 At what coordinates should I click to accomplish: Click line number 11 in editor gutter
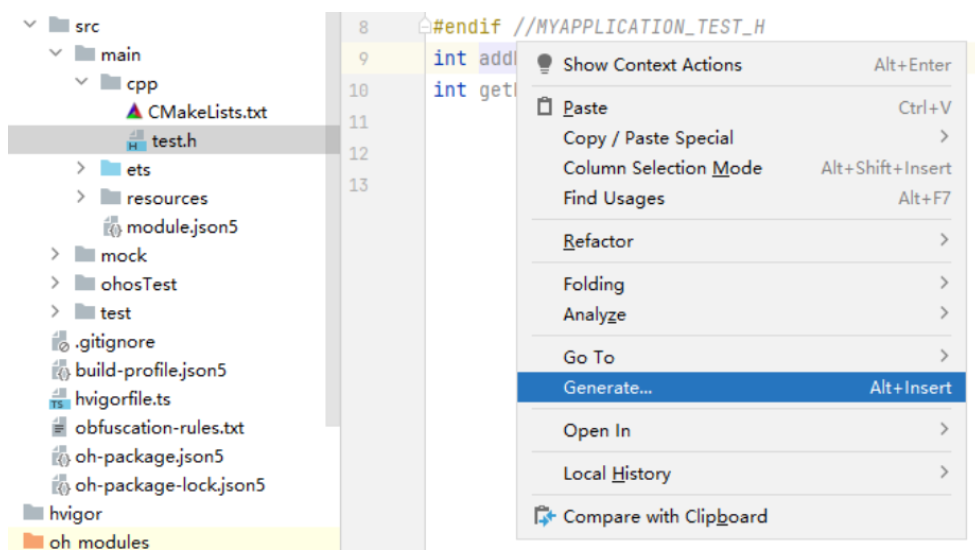(362, 122)
